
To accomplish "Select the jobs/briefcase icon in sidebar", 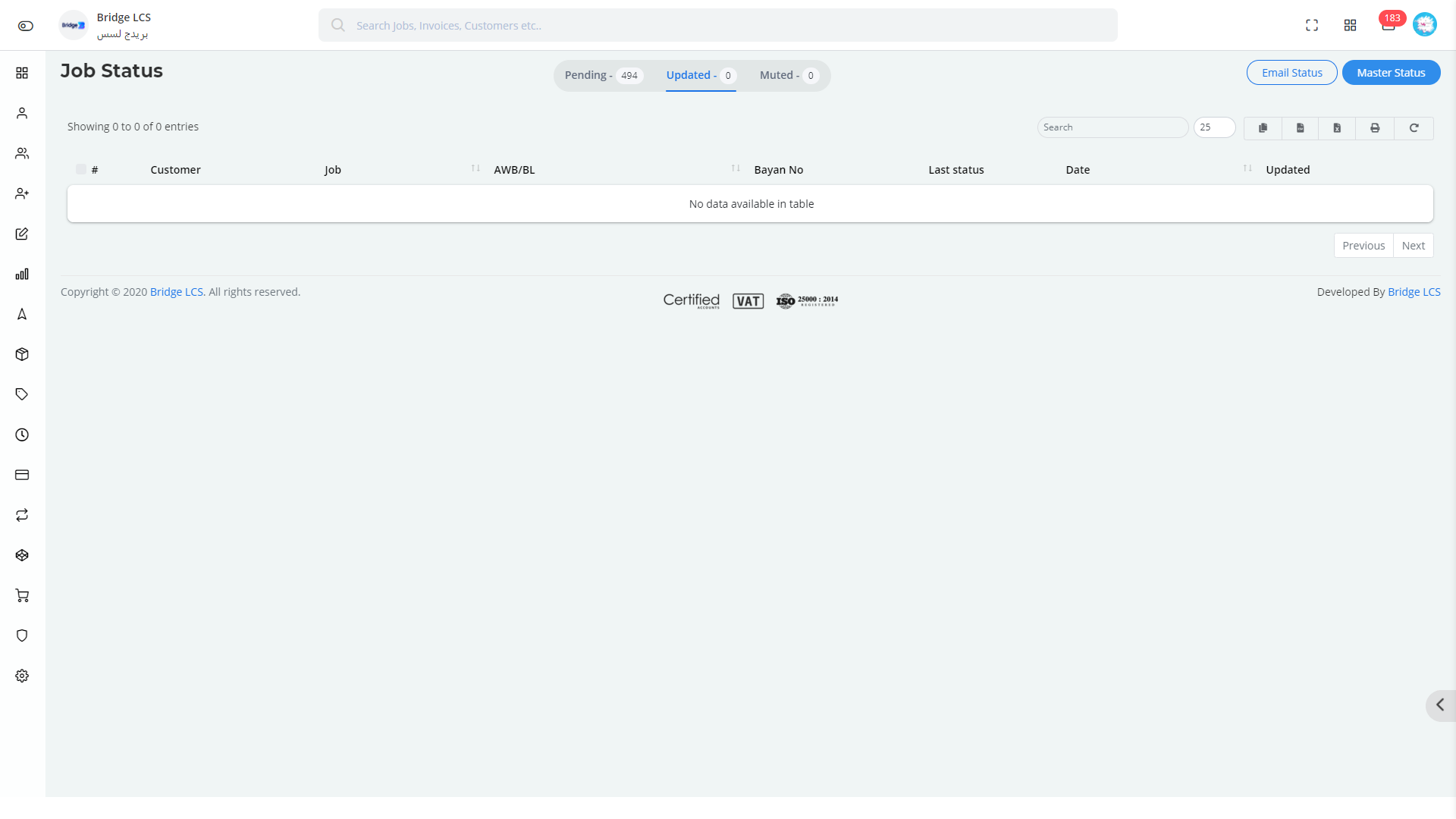I will point(22,354).
